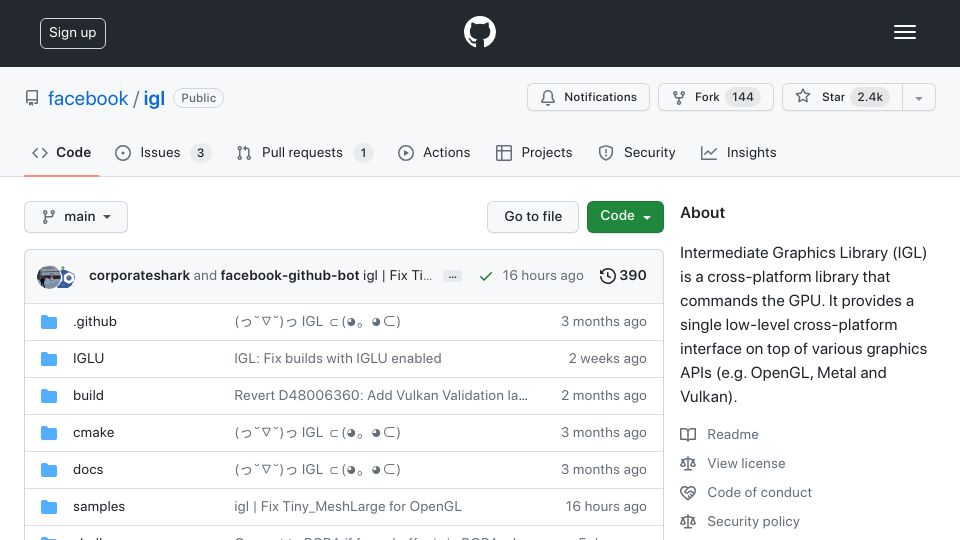Open the igl repository link
The height and width of the screenshot is (540, 960).
tap(154, 98)
